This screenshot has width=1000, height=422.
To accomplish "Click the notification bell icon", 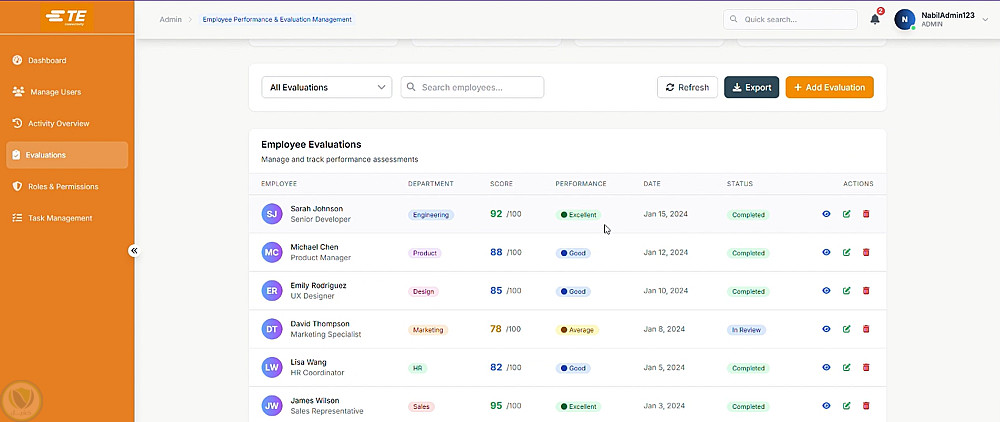I will pyautogui.click(x=875, y=19).
